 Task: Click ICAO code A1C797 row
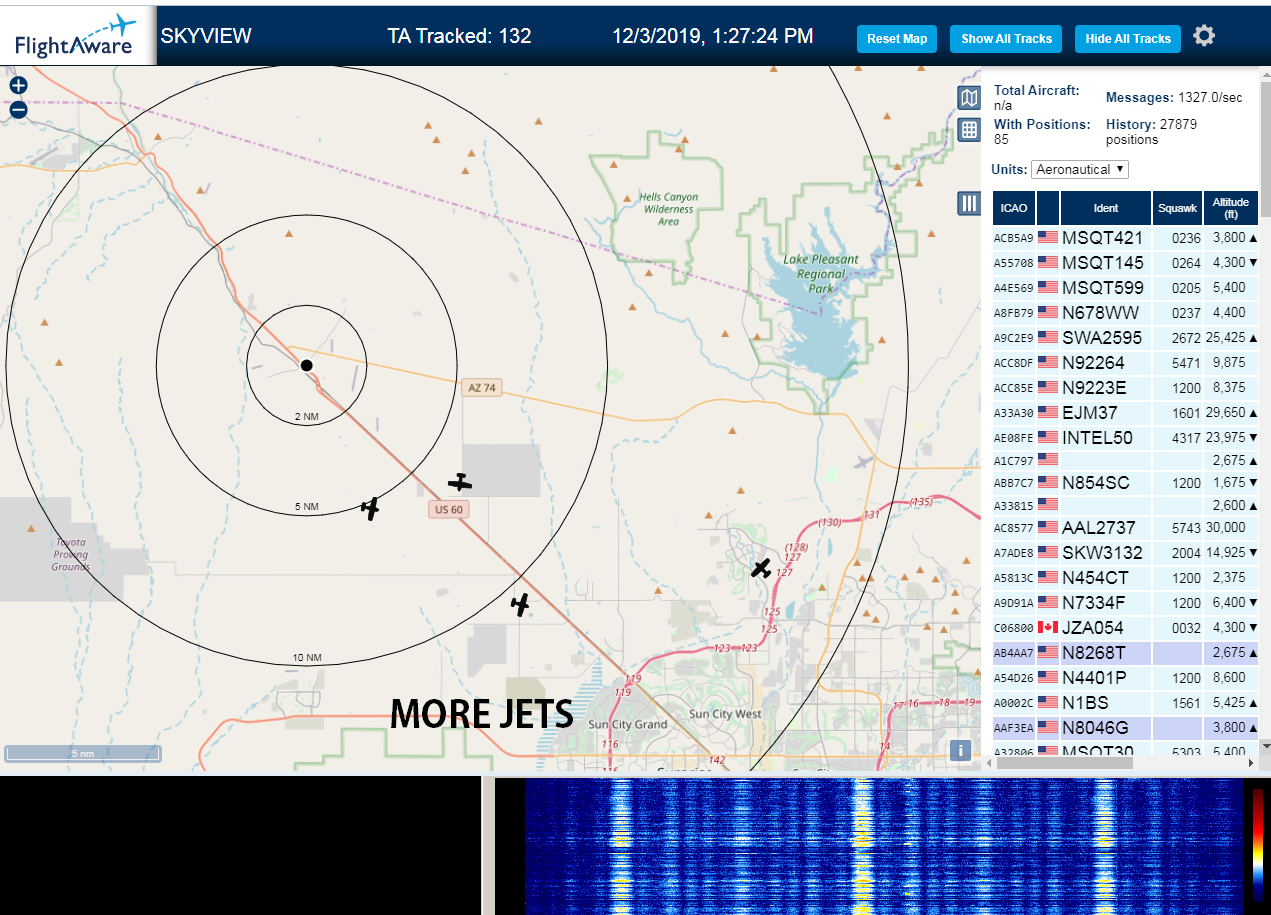tap(1125, 460)
